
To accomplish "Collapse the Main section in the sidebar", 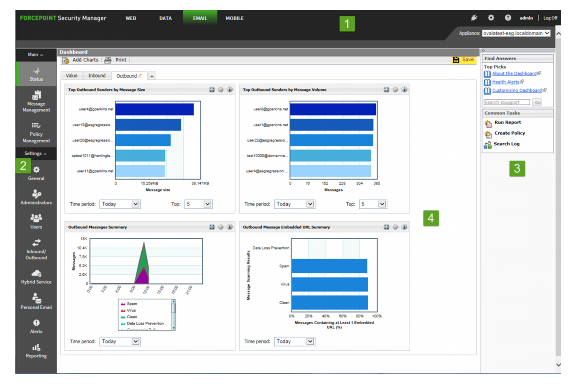I will (x=36, y=55).
